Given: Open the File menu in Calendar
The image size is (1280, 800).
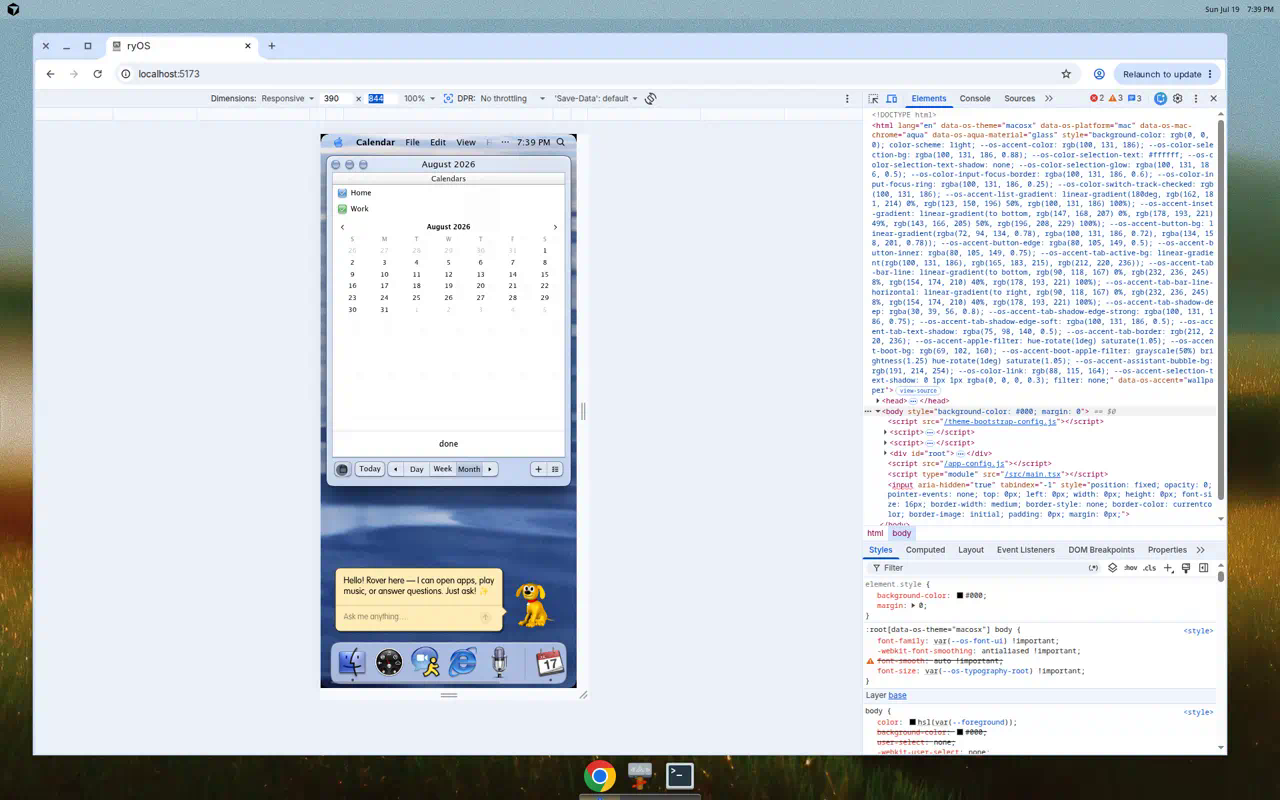Looking at the screenshot, I should tap(412, 142).
